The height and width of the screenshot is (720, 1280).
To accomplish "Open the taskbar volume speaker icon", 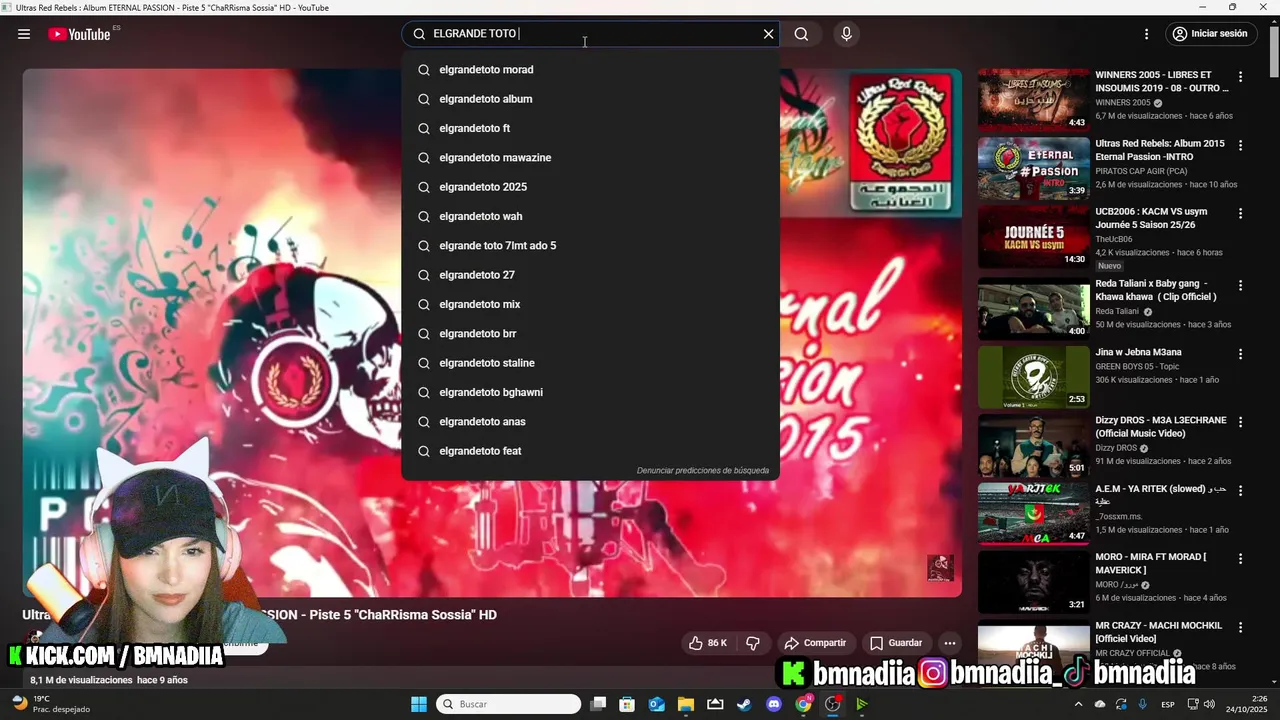I will pos(1209,704).
